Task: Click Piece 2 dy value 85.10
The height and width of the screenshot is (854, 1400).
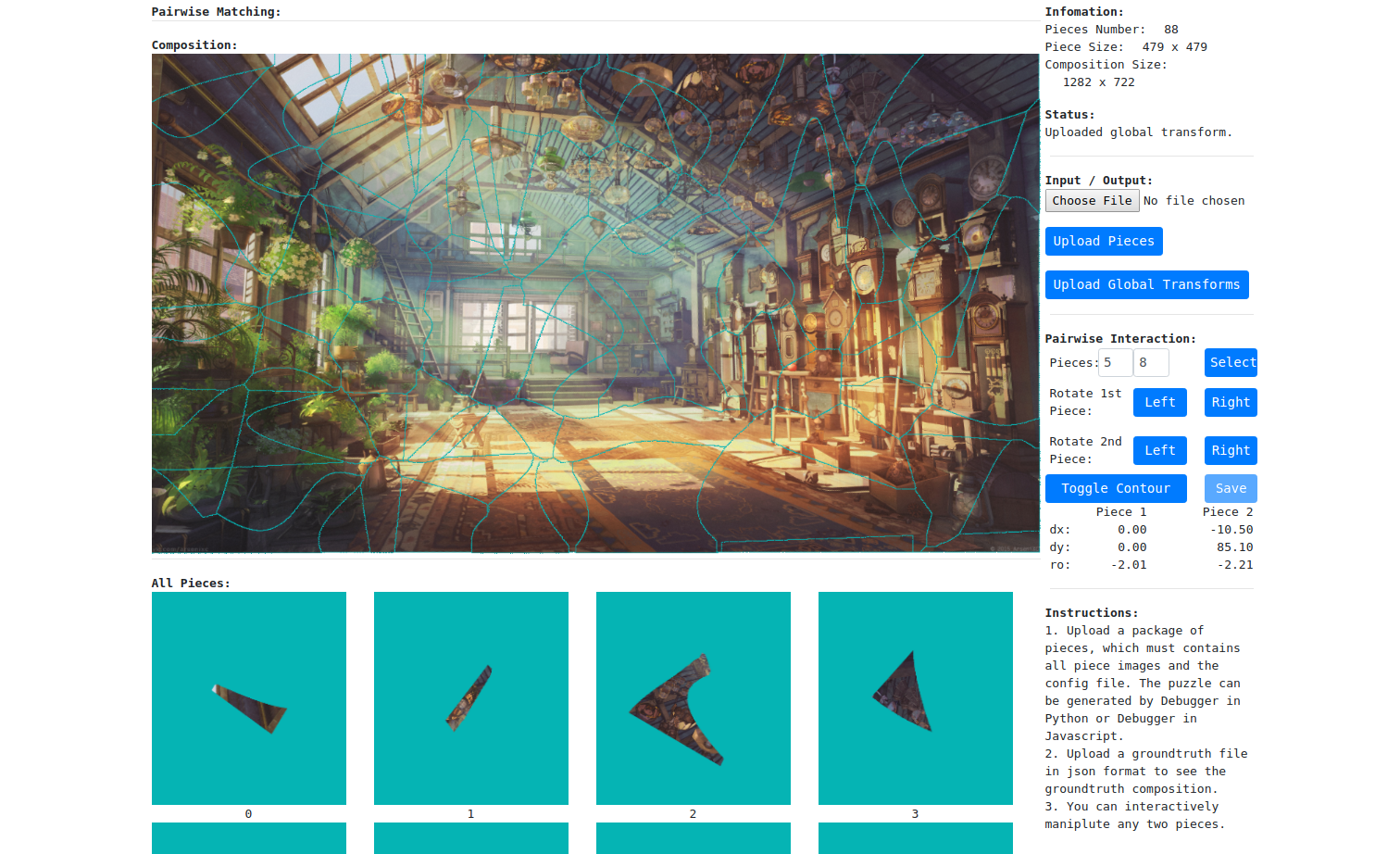Action: coord(1235,547)
